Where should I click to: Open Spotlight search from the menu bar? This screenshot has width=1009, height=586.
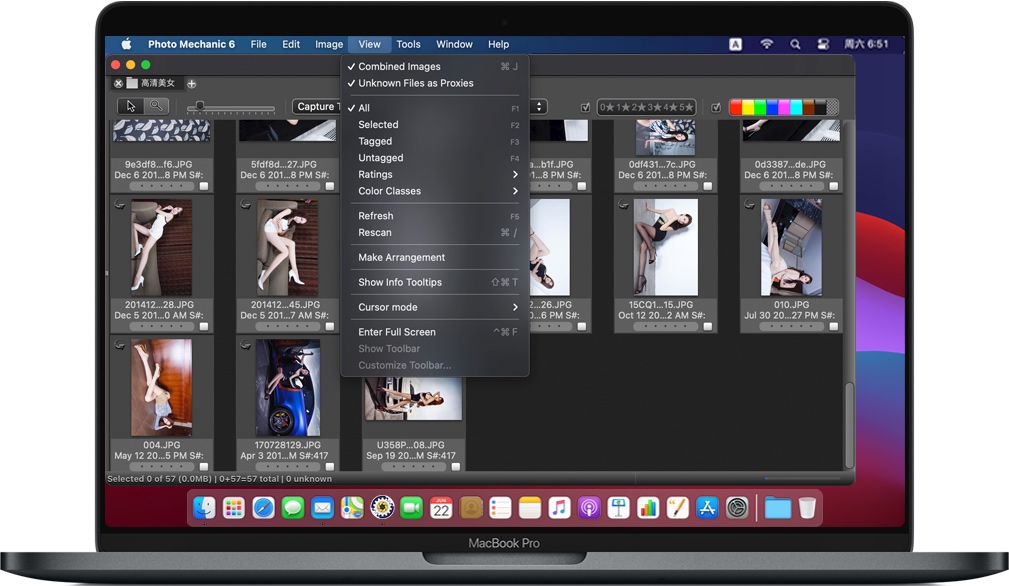pos(795,44)
